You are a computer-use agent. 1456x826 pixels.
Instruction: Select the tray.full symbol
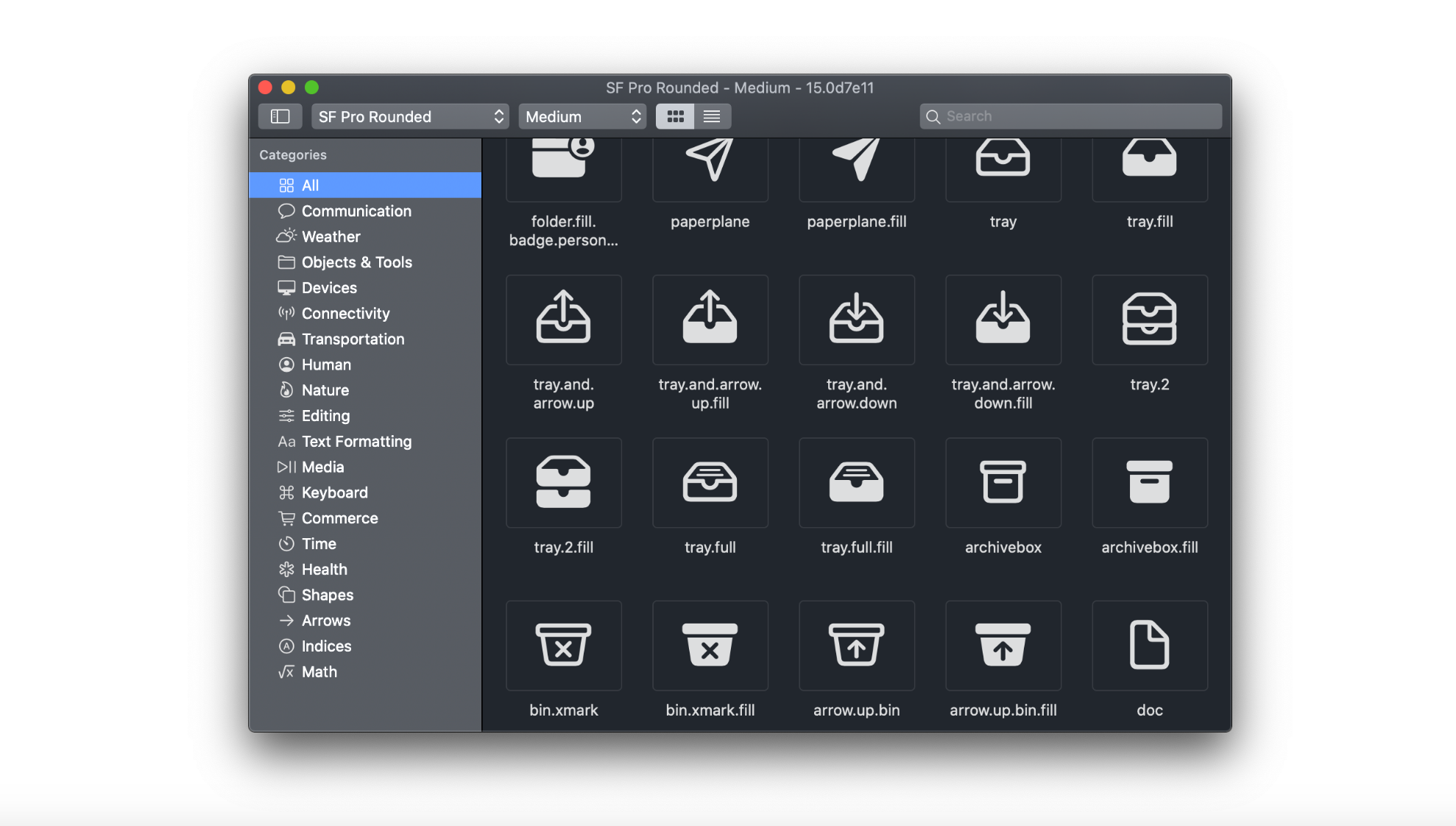click(x=710, y=483)
